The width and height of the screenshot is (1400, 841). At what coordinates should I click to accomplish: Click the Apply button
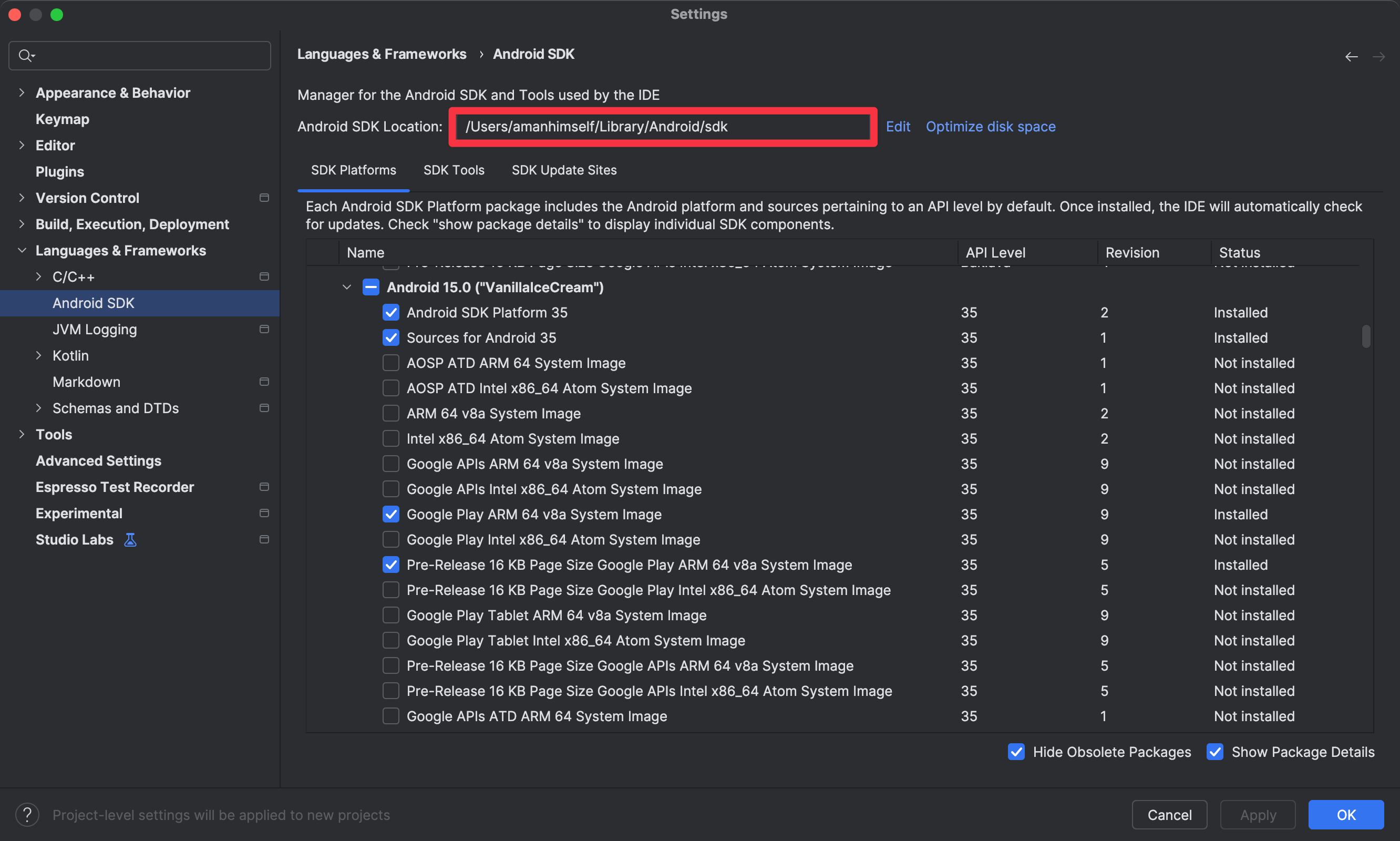pos(1257,814)
